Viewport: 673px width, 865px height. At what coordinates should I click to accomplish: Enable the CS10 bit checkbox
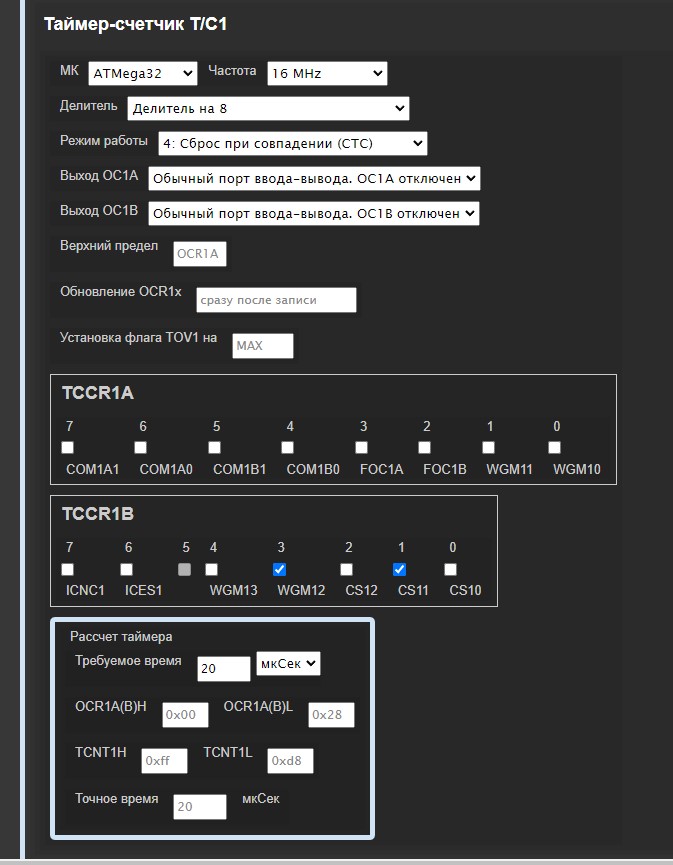(x=451, y=569)
